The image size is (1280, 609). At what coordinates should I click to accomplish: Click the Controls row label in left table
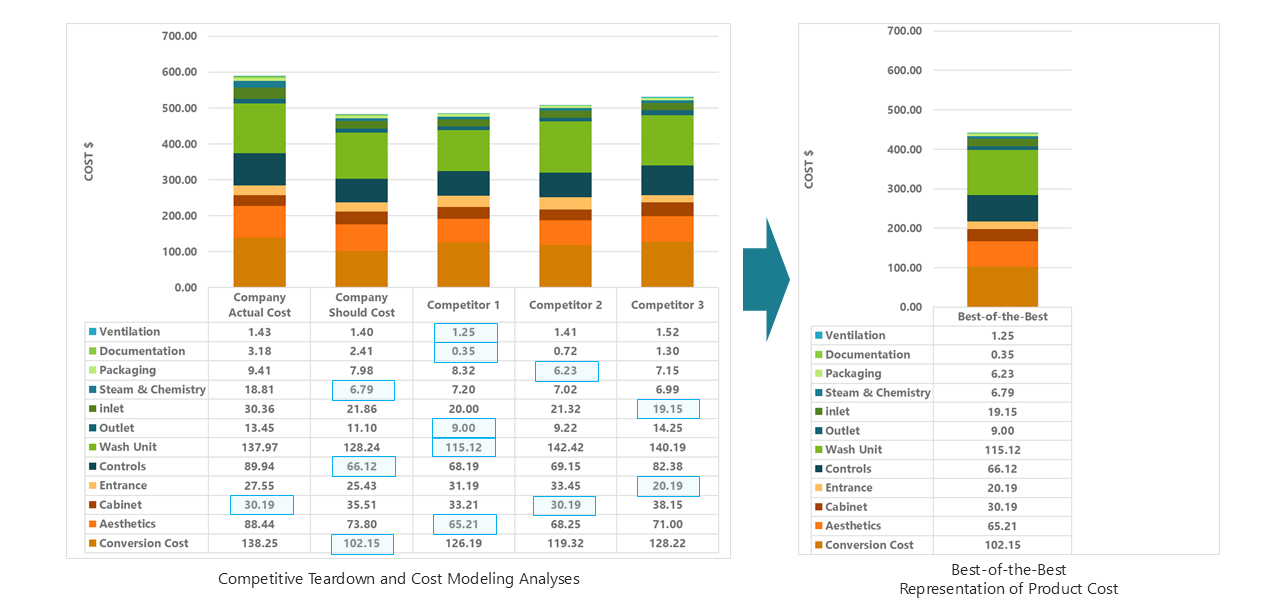[122, 466]
